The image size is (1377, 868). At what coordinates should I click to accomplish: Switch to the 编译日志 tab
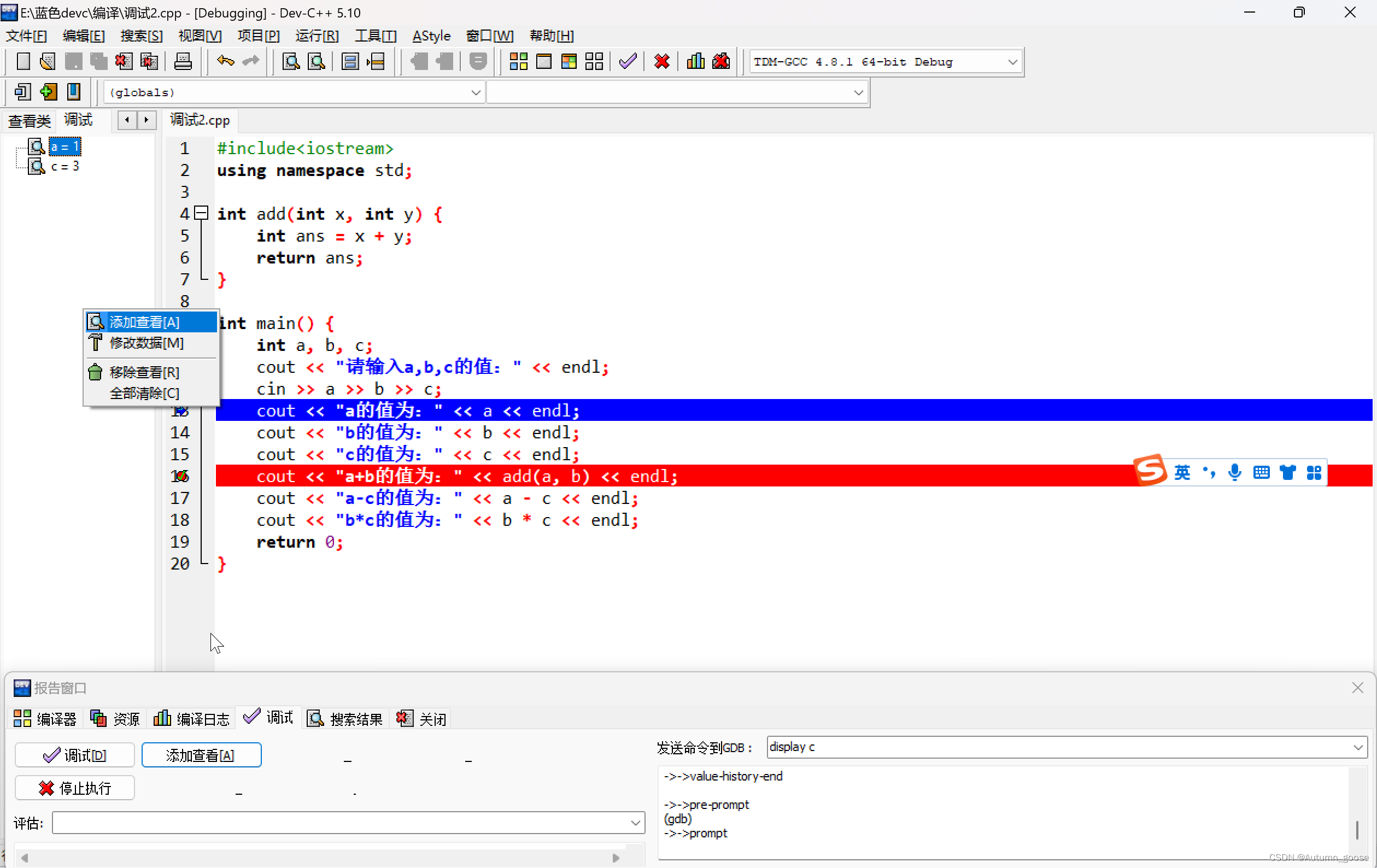191,718
